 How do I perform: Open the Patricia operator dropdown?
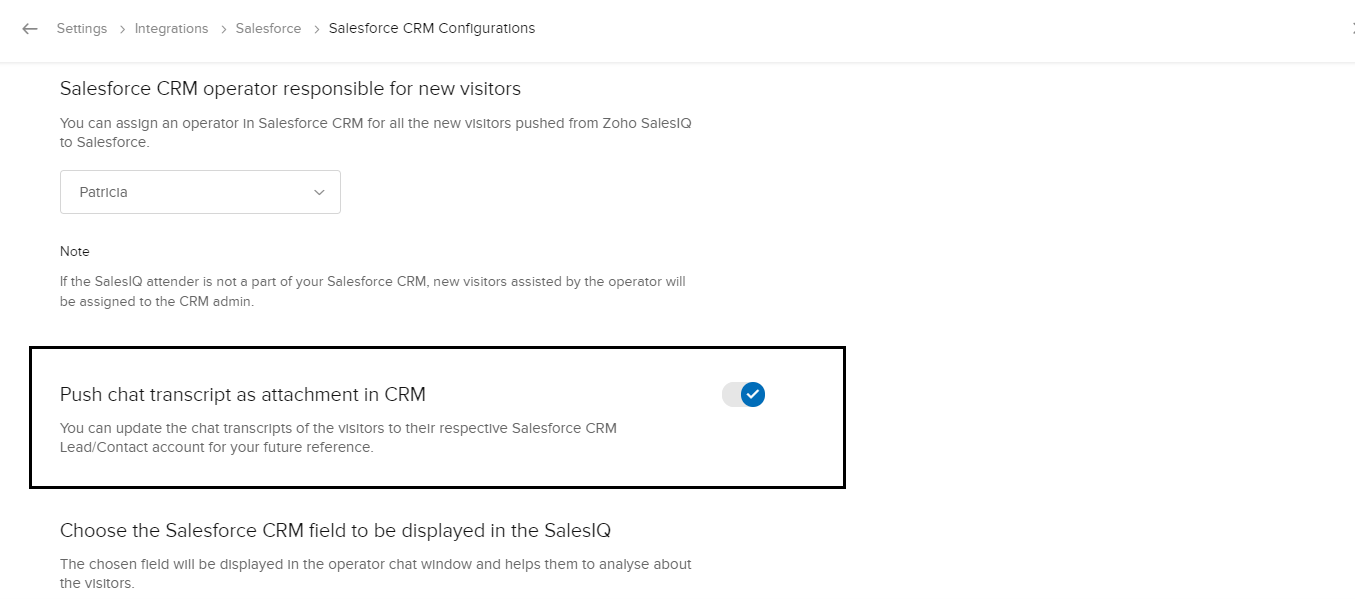coord(200,192)
